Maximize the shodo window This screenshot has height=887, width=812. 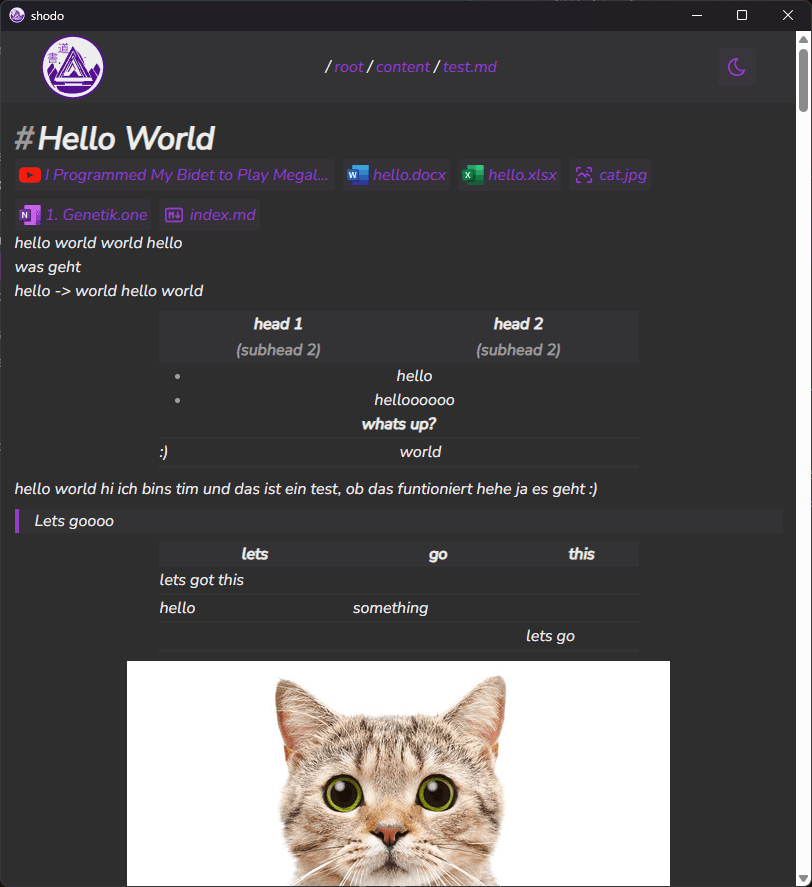[742, 15]
